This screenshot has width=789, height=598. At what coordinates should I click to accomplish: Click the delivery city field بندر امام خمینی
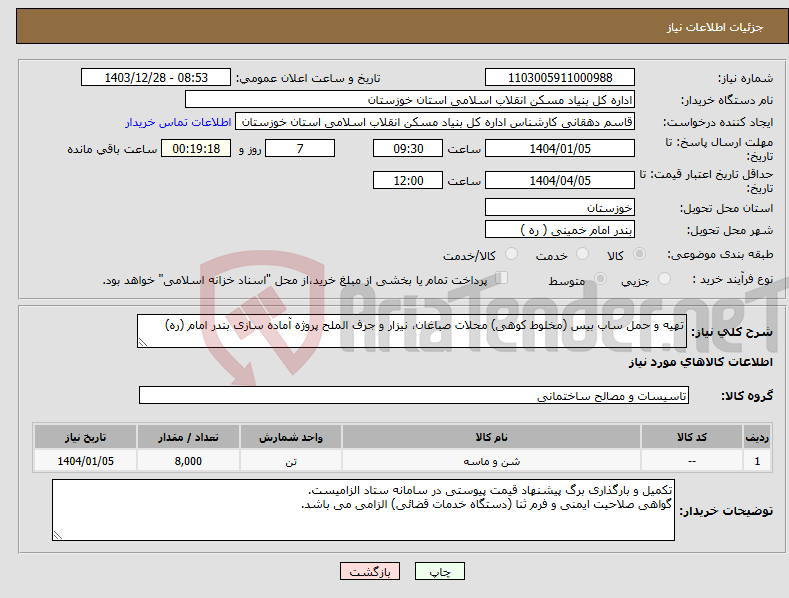pyautogui.click(x=560, y=230)
